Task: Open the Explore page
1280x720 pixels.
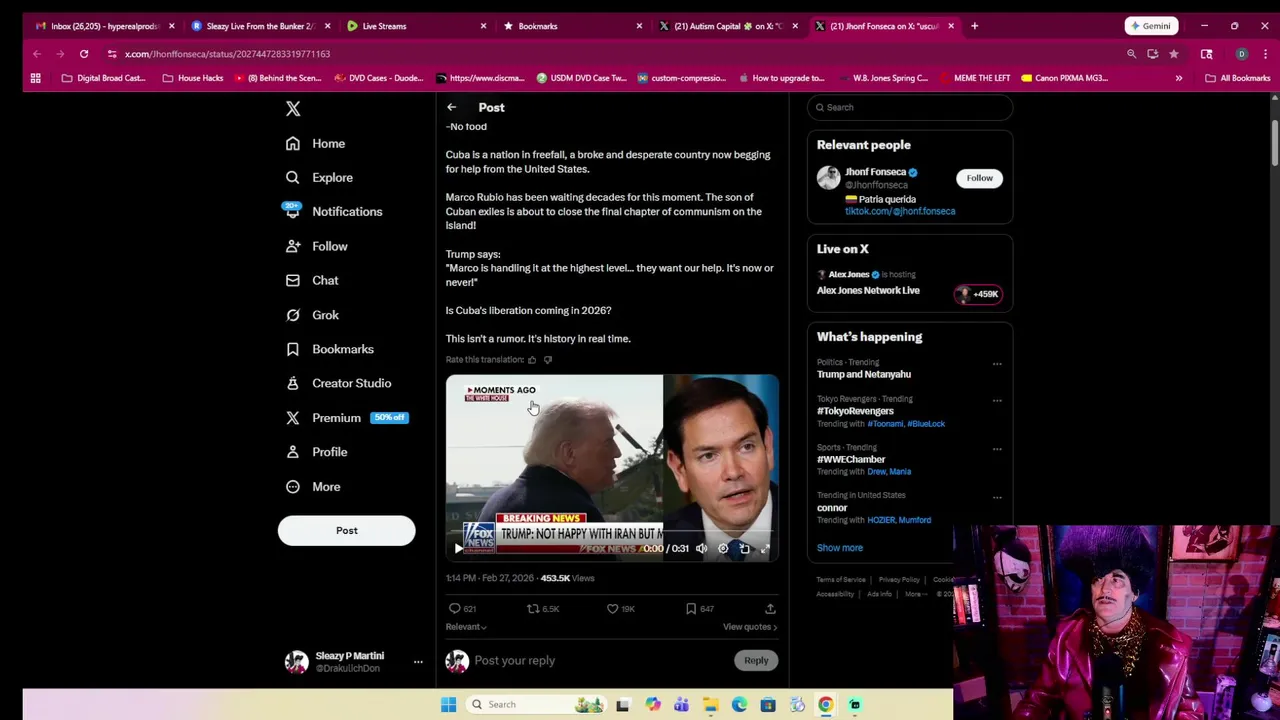Action: coord(319,178)
